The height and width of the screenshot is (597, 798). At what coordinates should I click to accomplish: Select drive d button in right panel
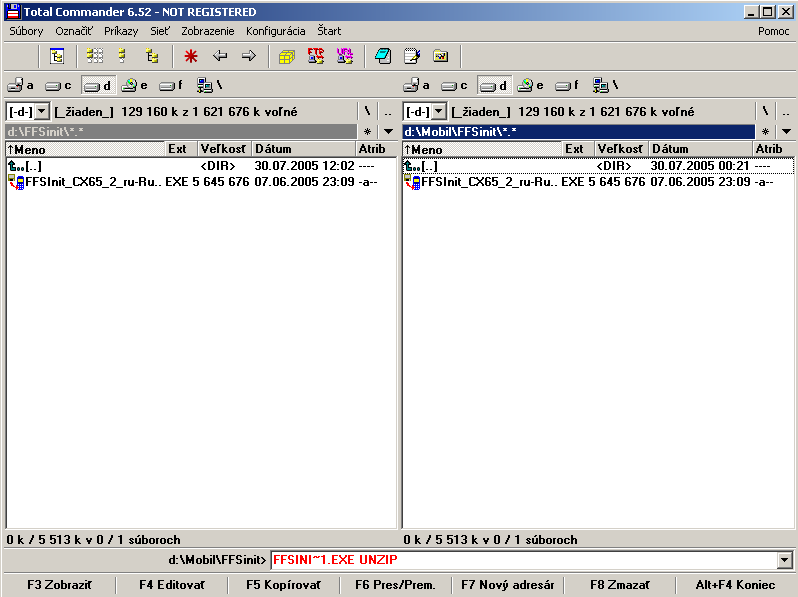coord(494,86)
